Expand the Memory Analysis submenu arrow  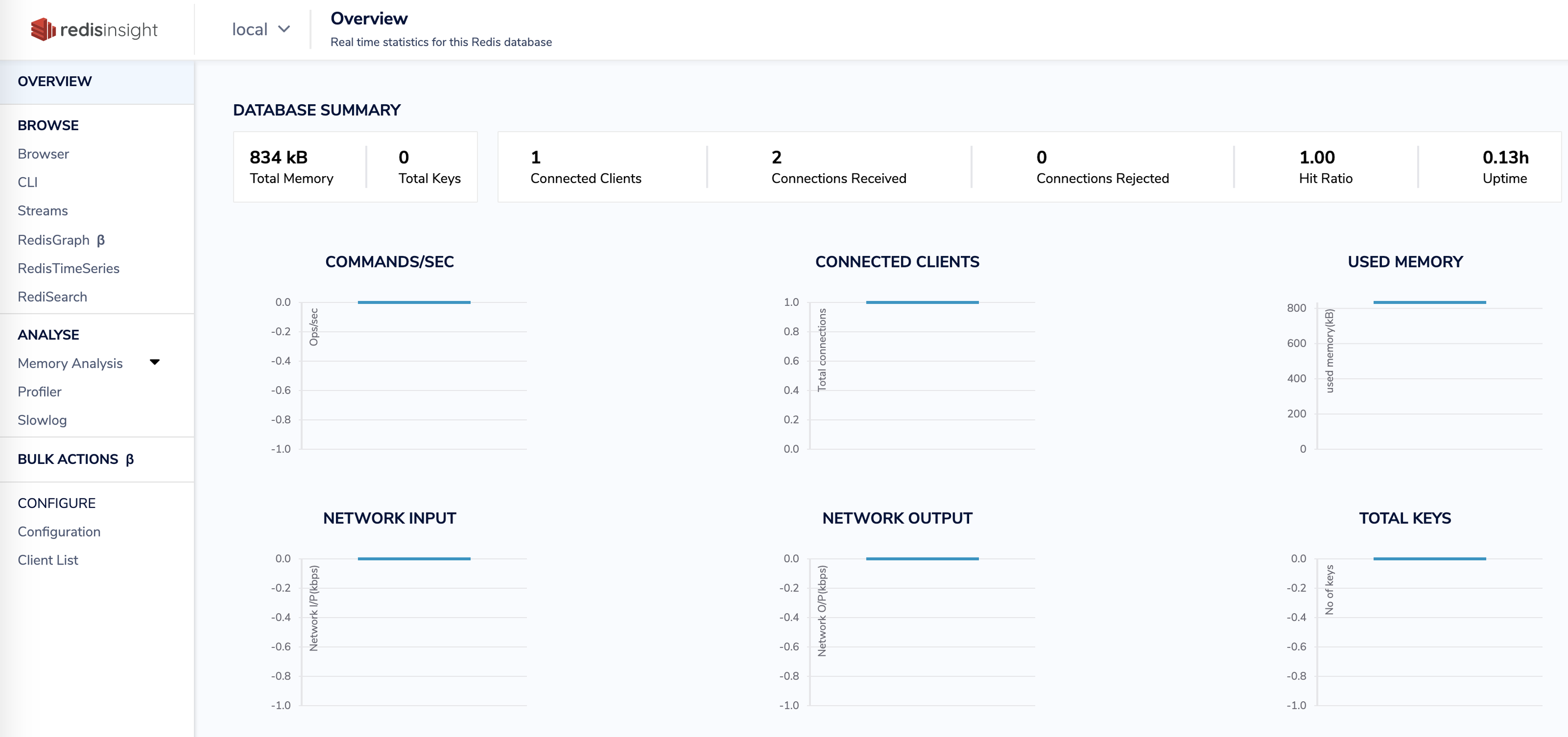pyautogui.click(x=155, y=362)
